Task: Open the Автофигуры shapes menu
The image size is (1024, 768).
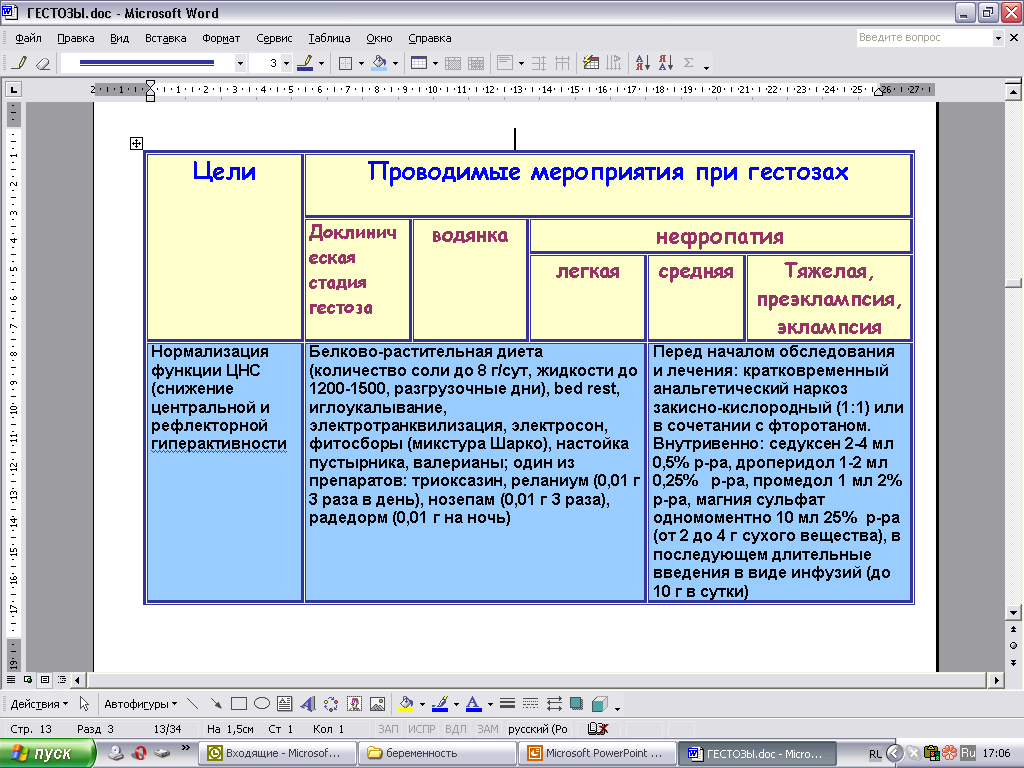Action: tap(140, 704)
